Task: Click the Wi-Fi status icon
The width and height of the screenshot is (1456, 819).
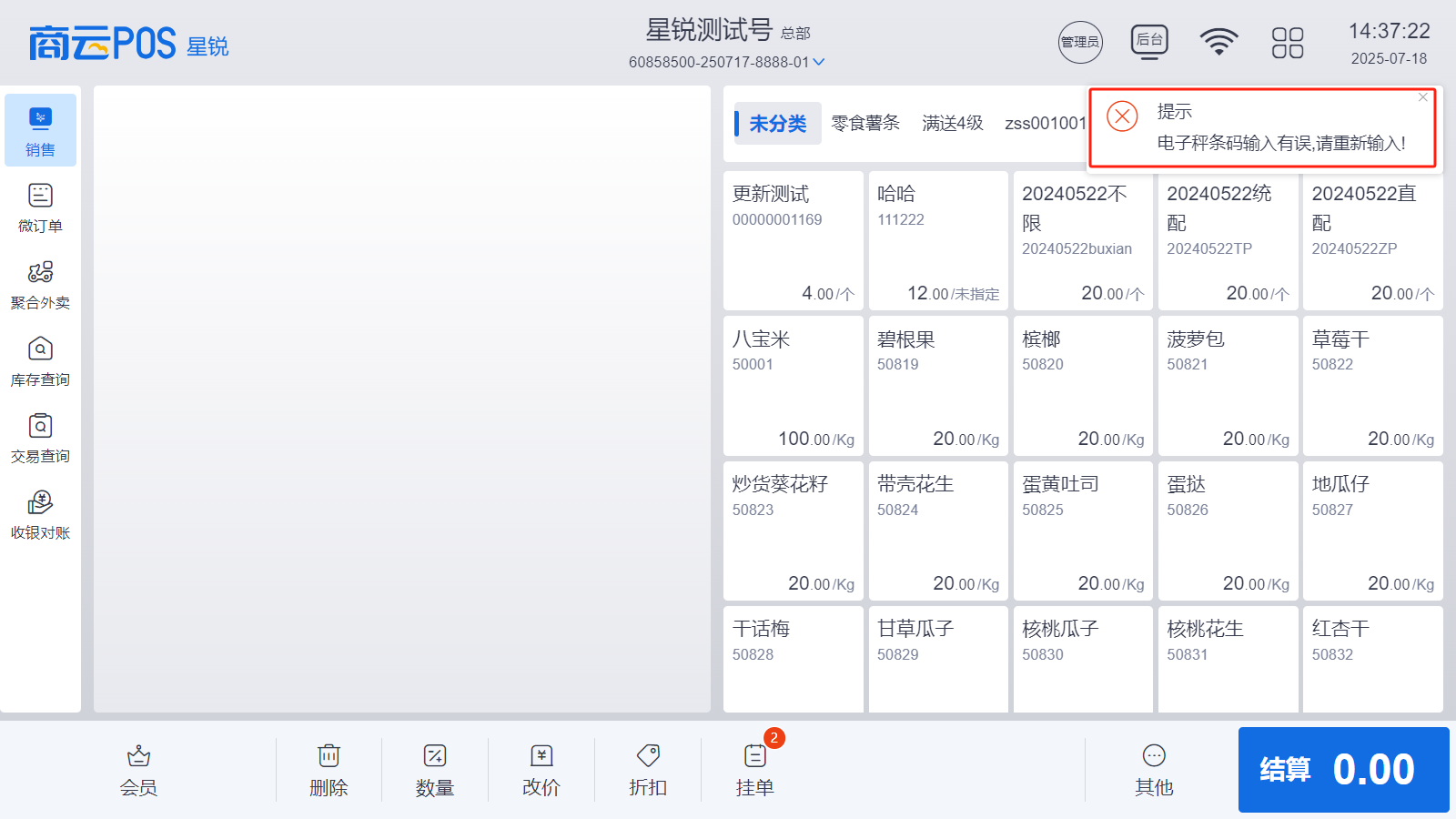Action: coord(1218,42)
